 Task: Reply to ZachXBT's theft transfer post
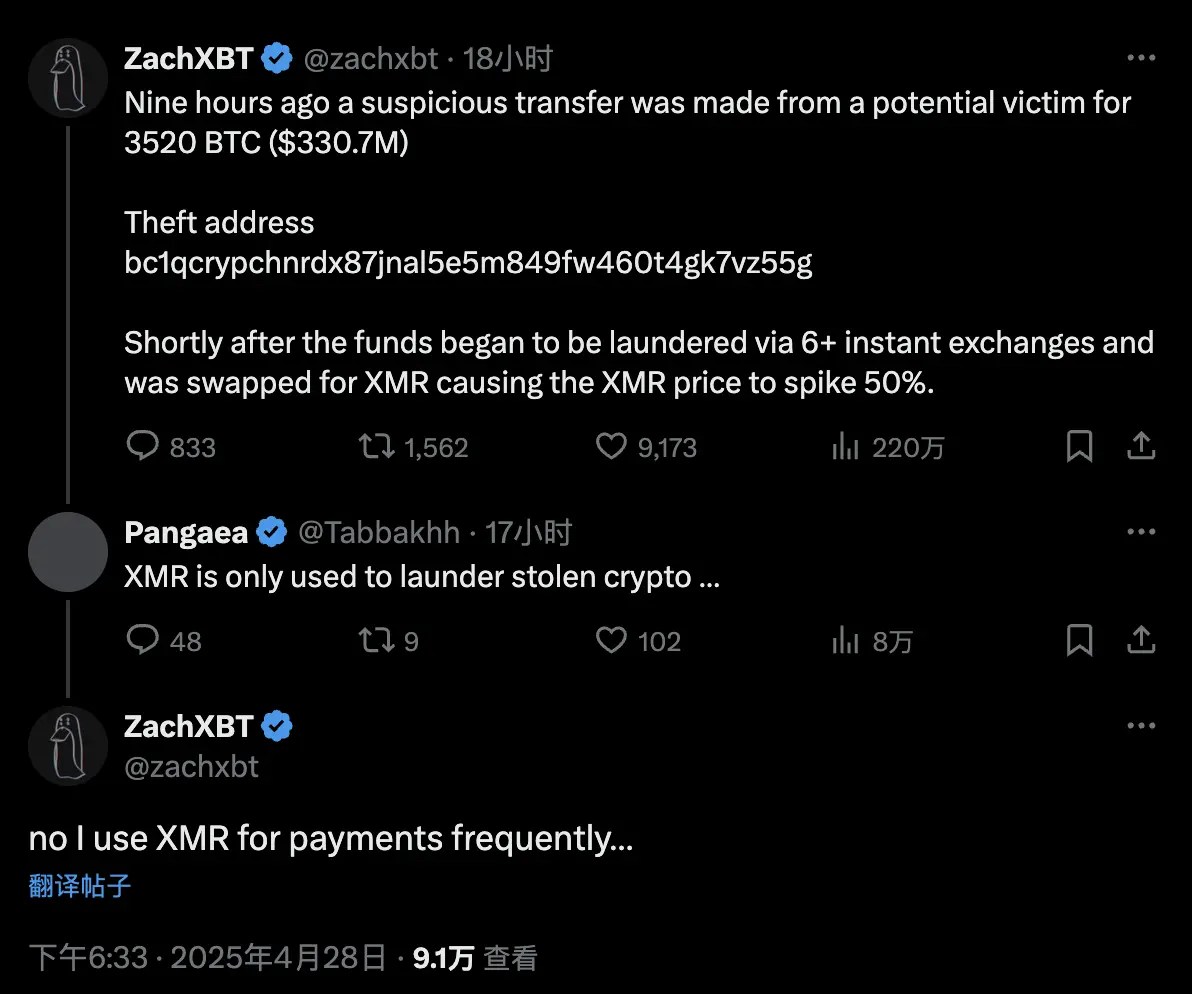click(142, 446)
